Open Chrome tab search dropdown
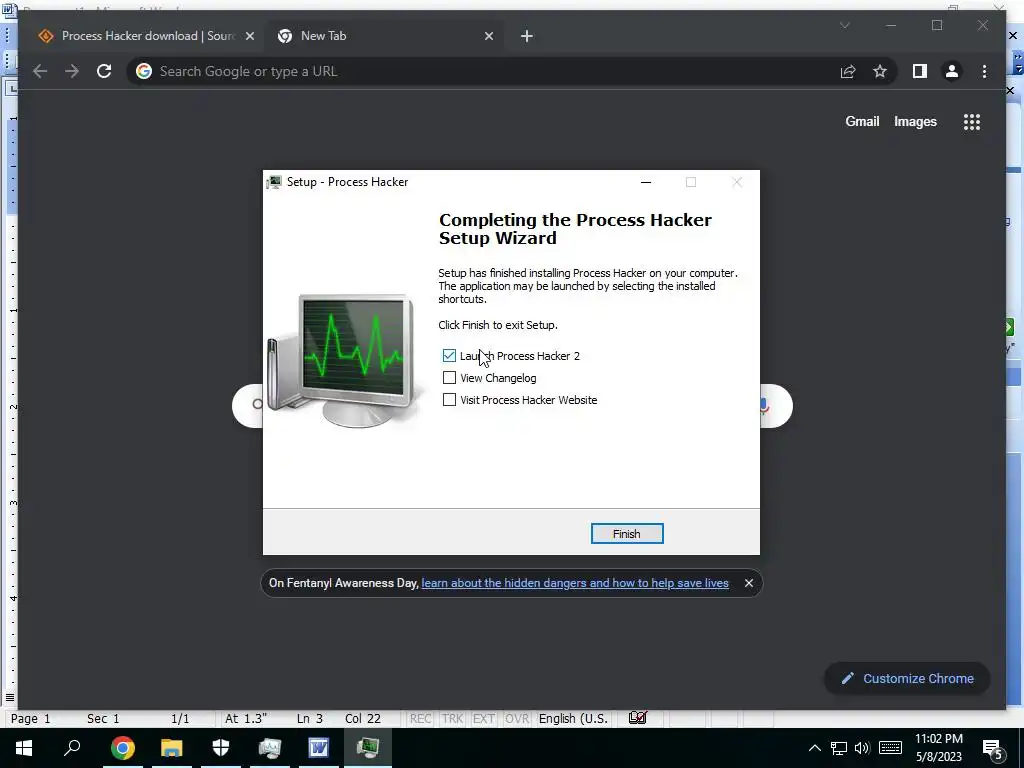The image size is (1024, 768). [844, 25]
